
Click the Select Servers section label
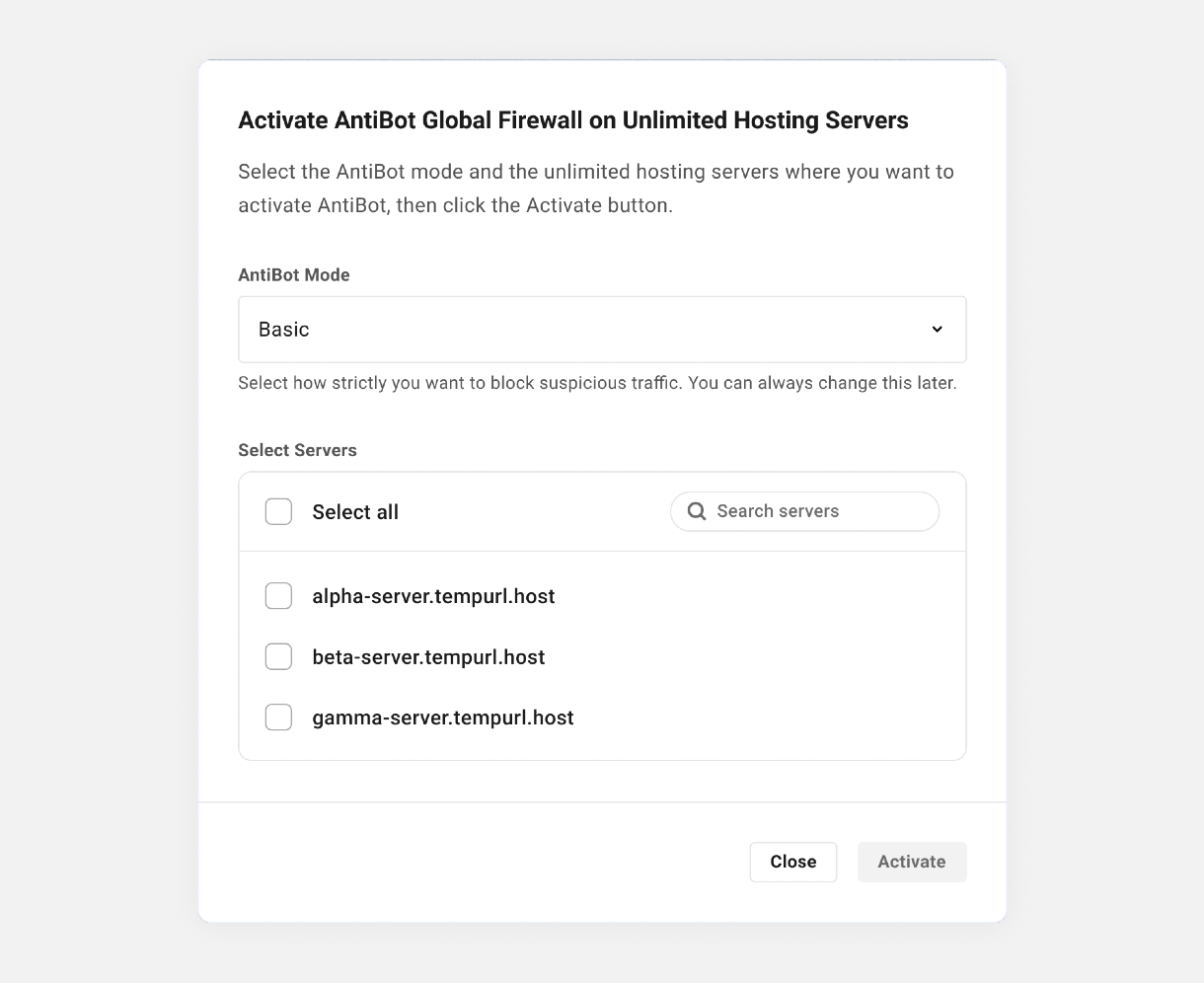point(297,450)
